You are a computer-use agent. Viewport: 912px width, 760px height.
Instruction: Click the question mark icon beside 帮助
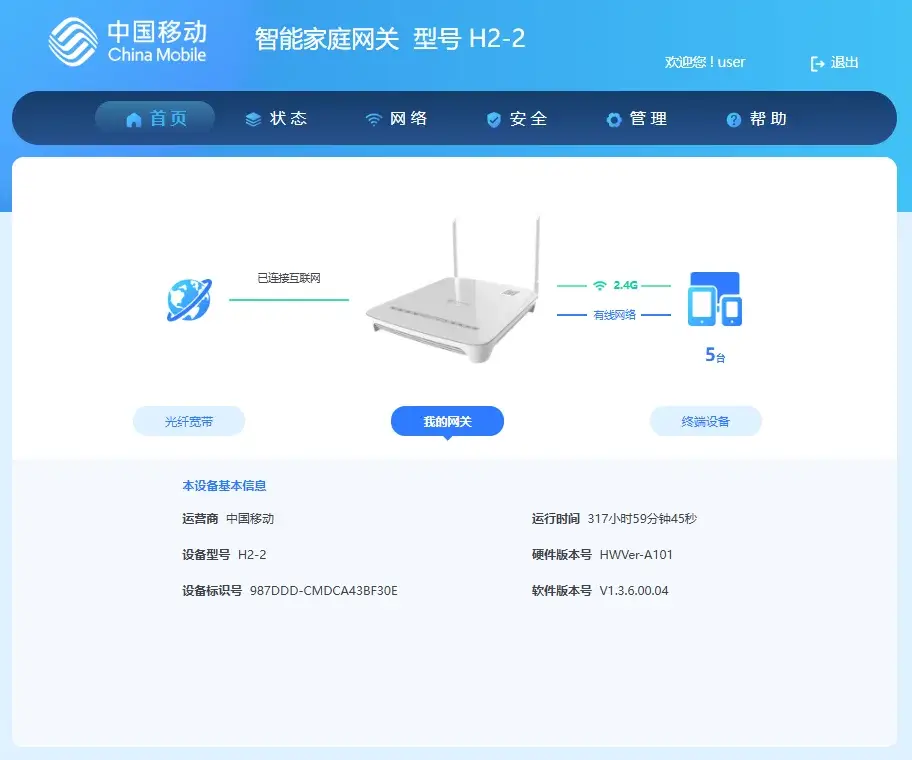(x=734, y=119)
